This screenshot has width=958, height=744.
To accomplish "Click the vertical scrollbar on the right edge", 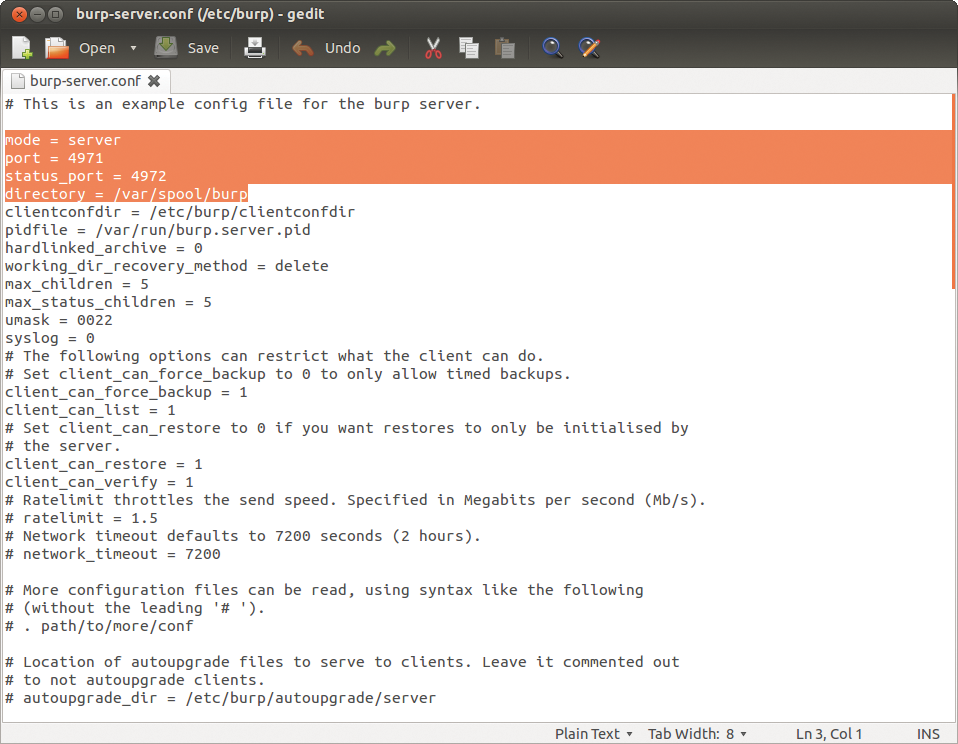I will (954, 200).
